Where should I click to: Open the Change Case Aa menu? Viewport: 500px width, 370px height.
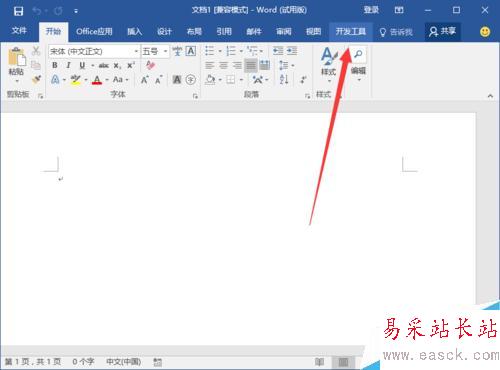[120, 80]
